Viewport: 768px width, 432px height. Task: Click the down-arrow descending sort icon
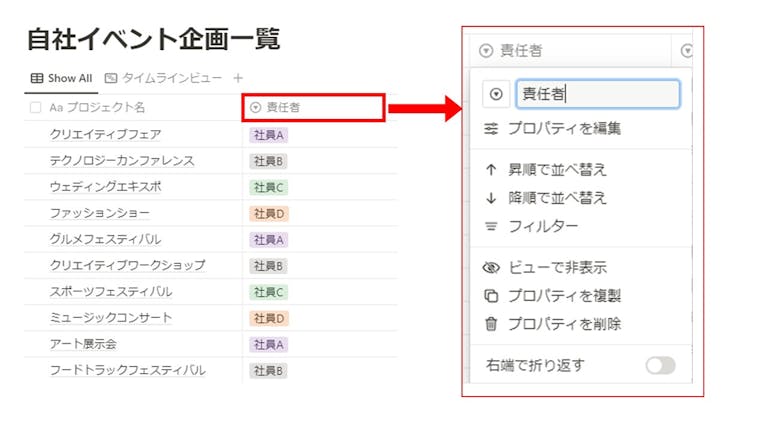pyautogui.click(x=491, y=198)
